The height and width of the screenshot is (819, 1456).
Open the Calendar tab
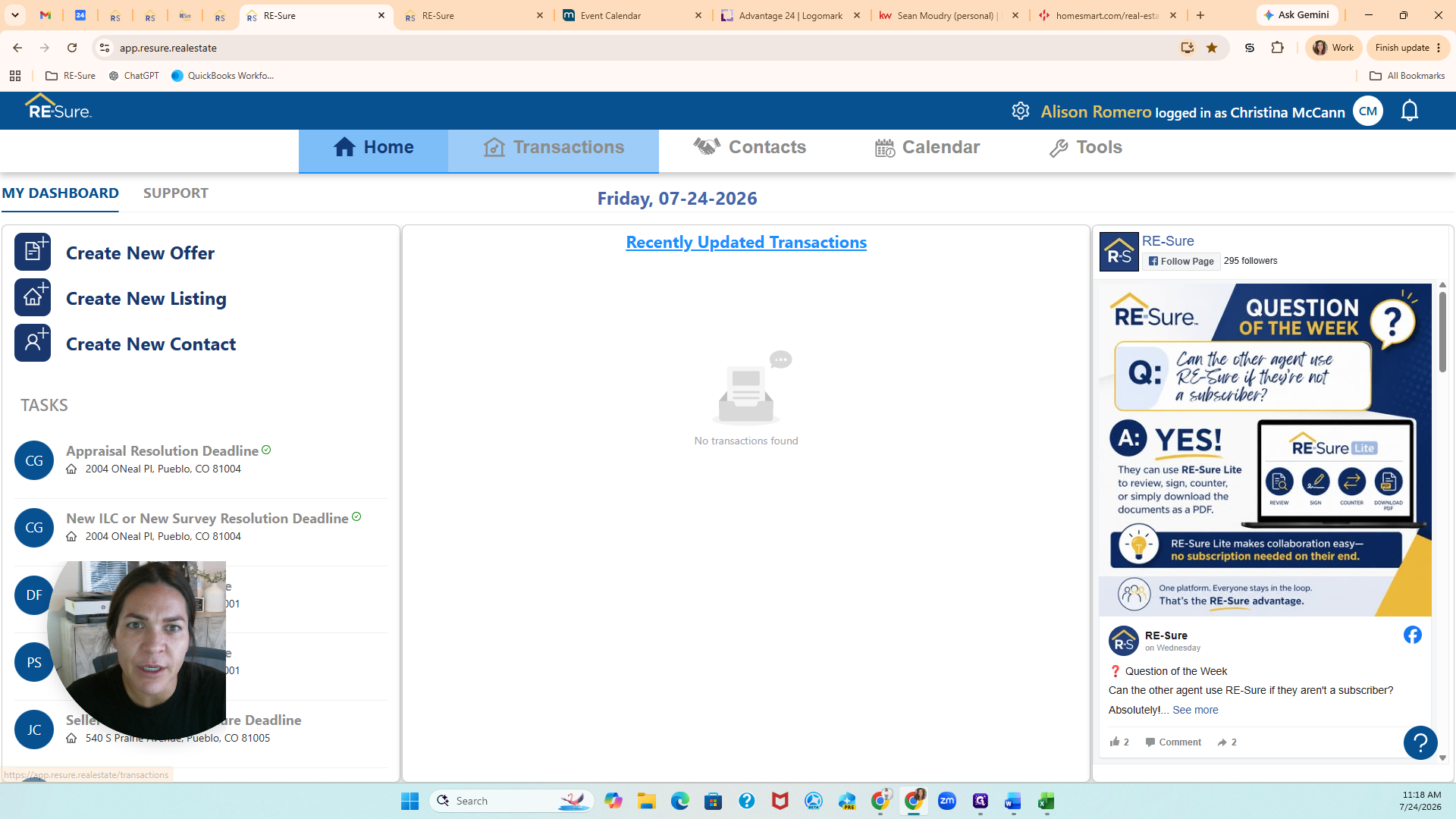(x=927, y=148)
